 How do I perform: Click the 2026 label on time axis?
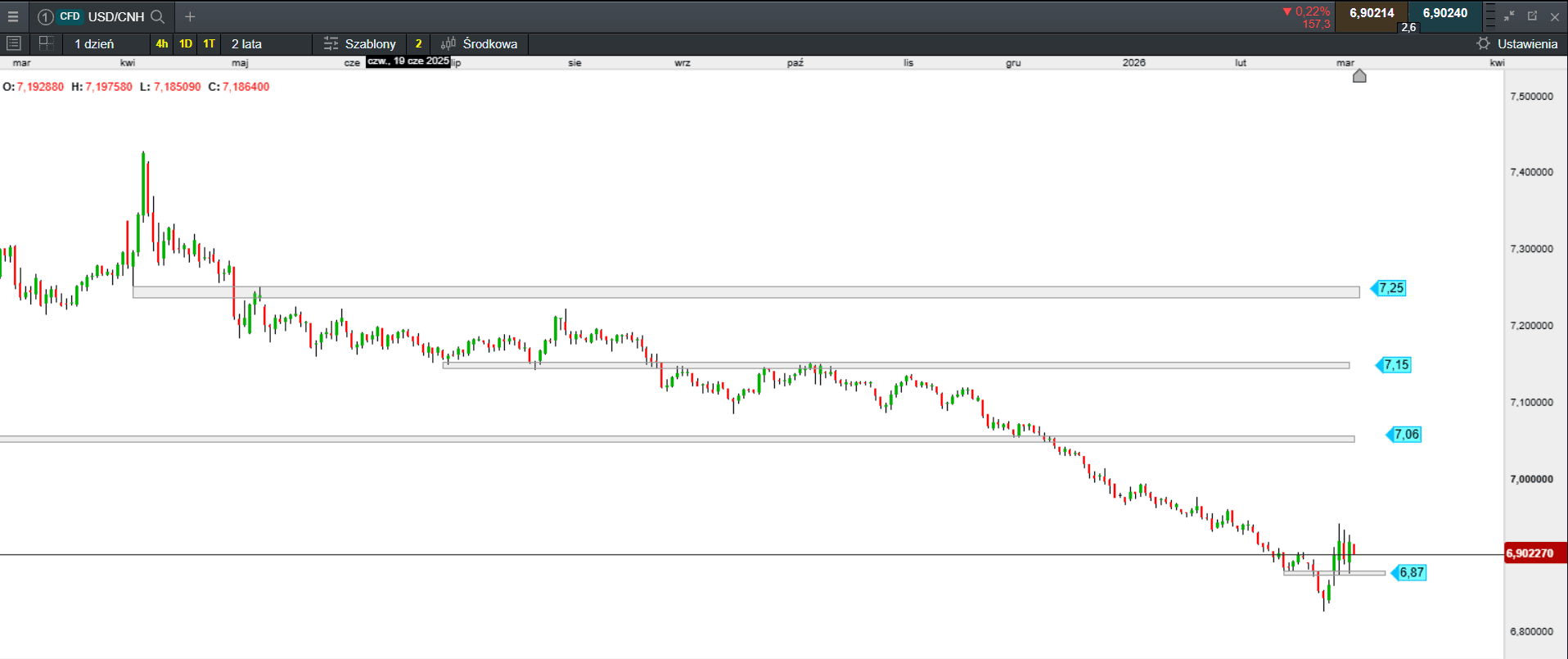tap(1133, 63)
